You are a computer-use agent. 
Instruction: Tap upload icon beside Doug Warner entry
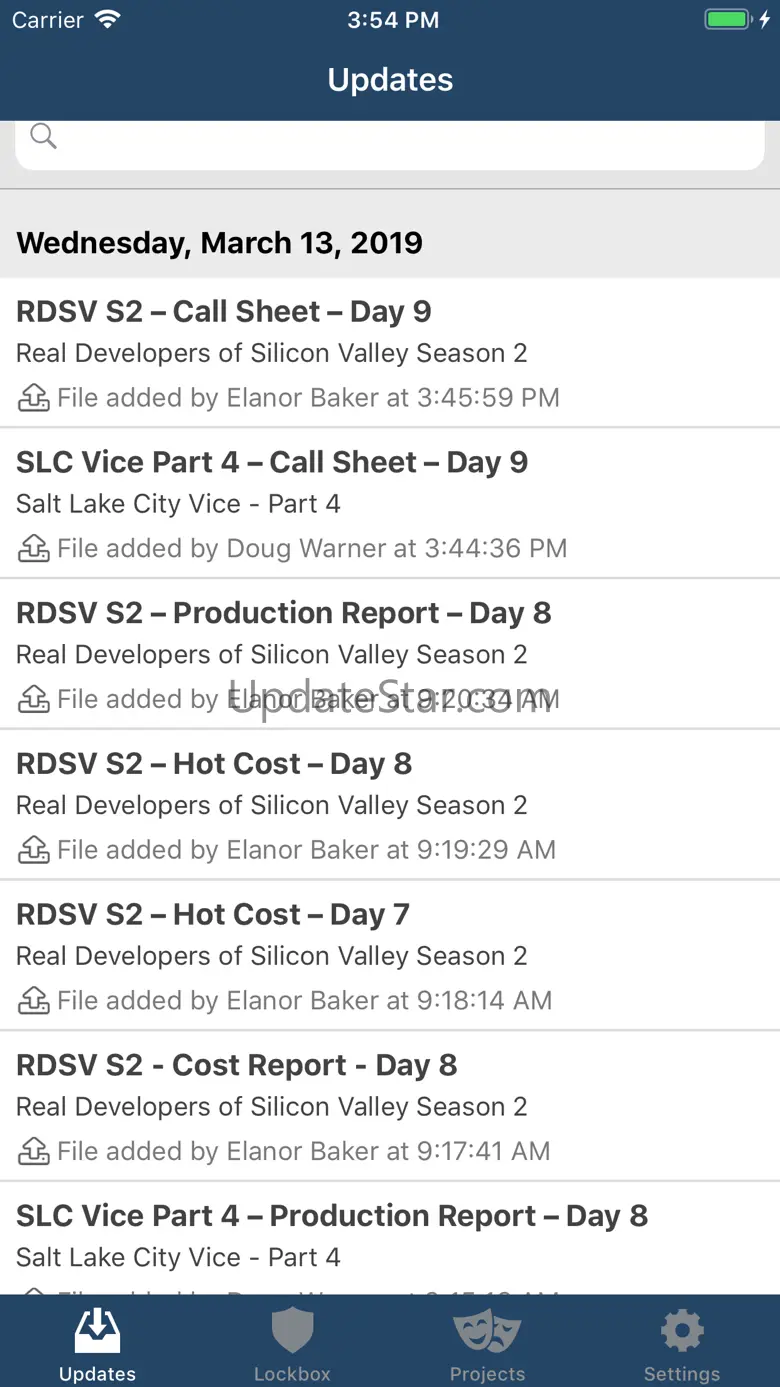(34, 549)
